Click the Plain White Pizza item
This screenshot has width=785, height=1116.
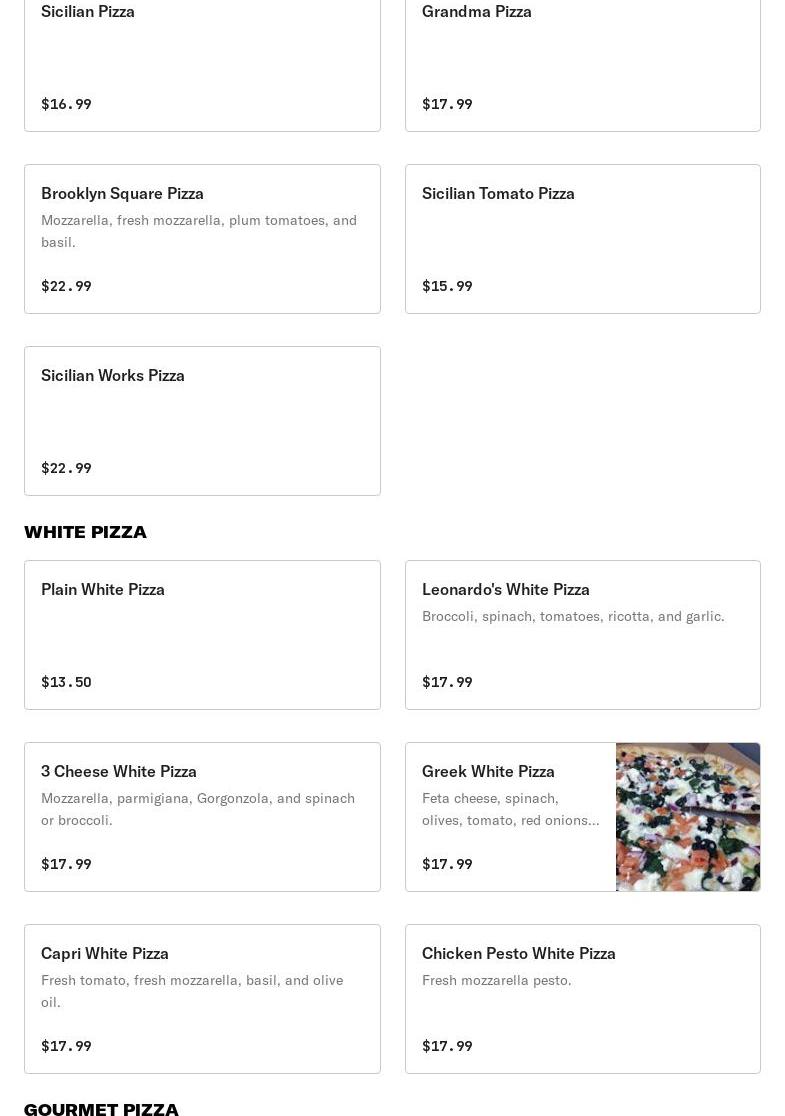[x=202, y=635]
